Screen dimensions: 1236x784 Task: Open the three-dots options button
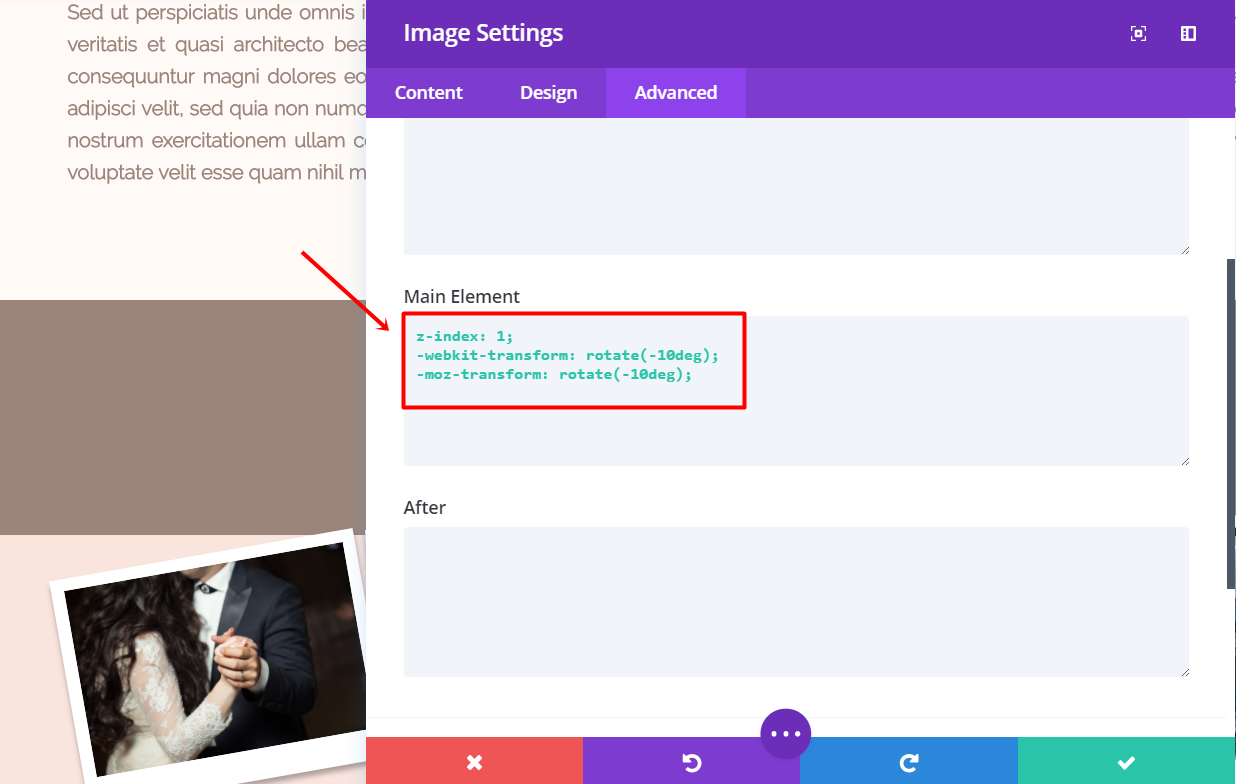(785, 734)
